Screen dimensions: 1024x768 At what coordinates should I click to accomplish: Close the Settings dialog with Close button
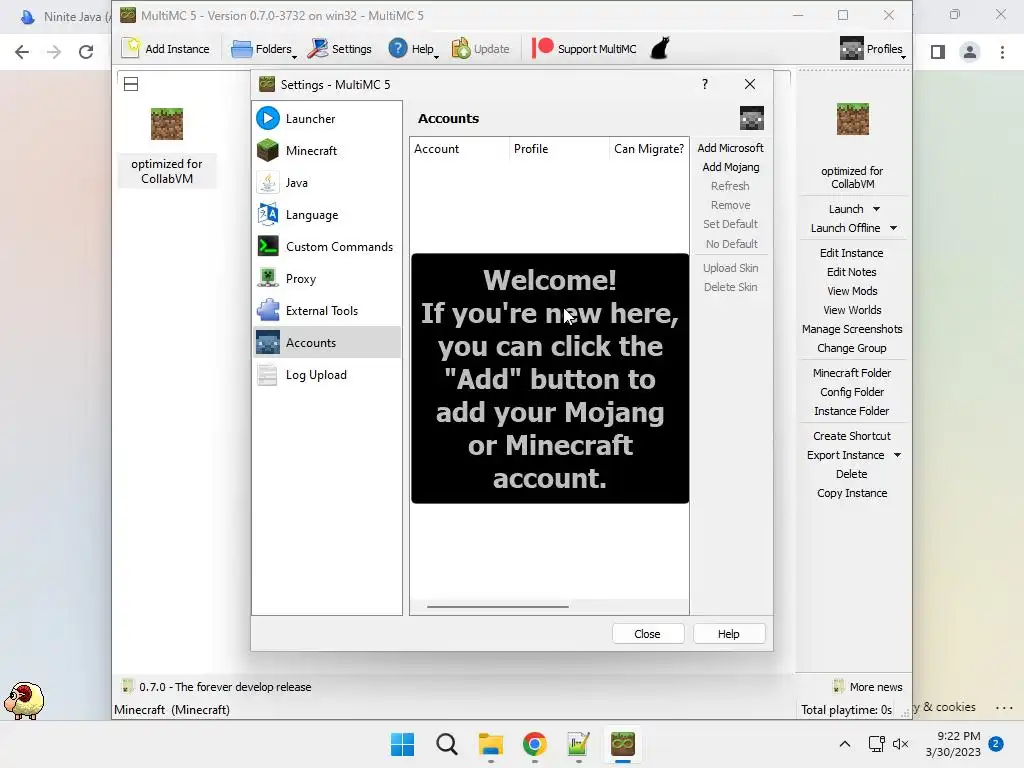(x=647, y=634)
